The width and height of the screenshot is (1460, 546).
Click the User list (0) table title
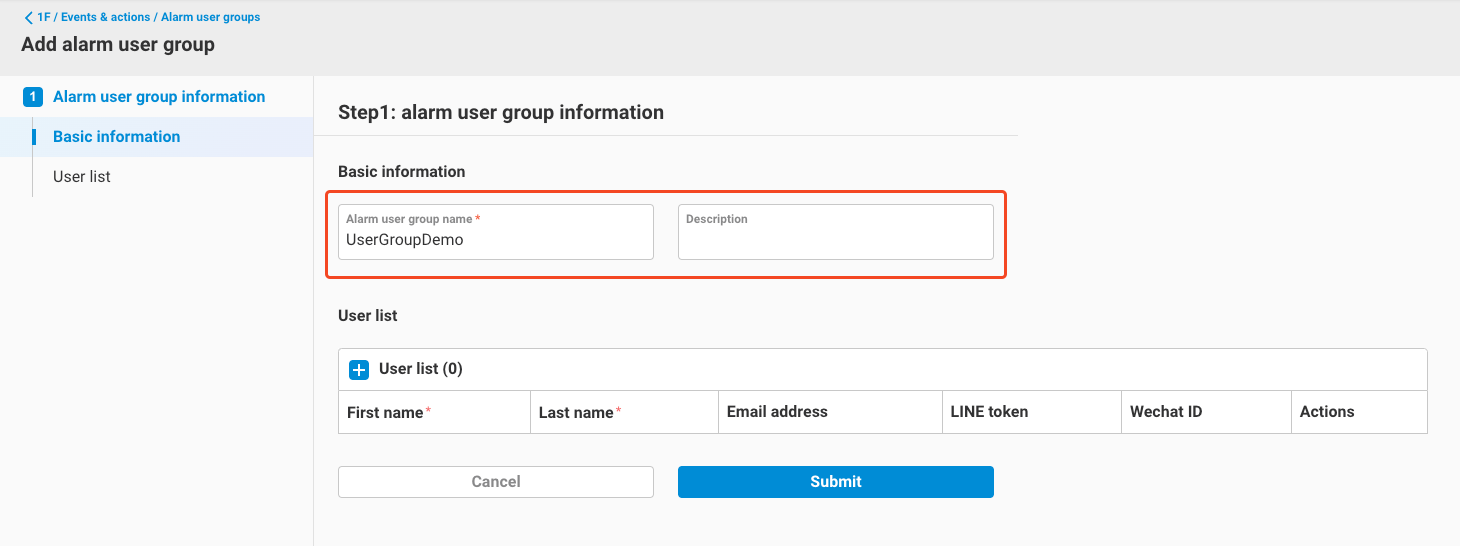(x=420, y=369)
